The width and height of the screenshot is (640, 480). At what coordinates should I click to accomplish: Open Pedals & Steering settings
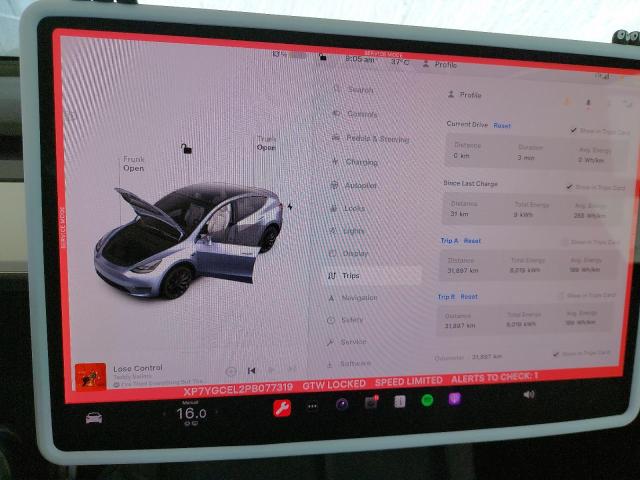coord(370,138)
